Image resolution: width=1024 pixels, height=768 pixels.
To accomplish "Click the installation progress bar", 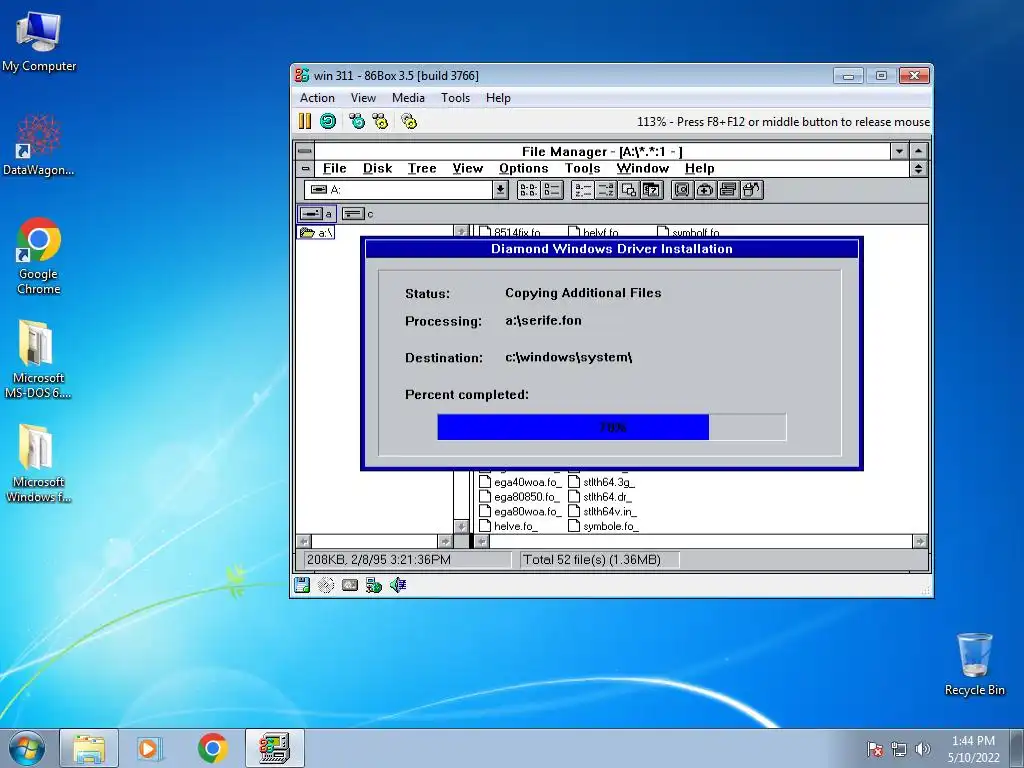I will click(612, 427).
